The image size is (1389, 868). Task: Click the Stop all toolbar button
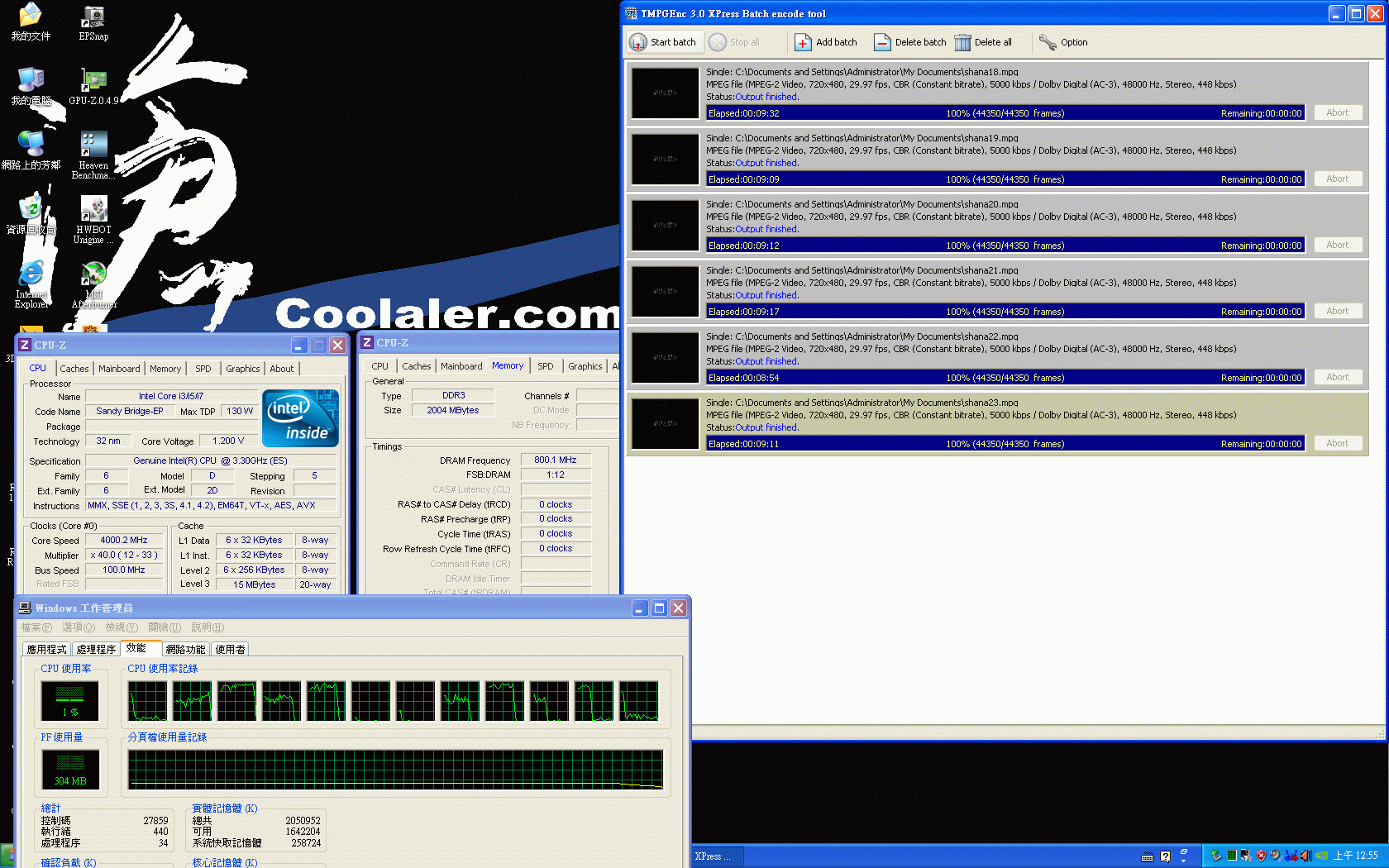[735, 42]
